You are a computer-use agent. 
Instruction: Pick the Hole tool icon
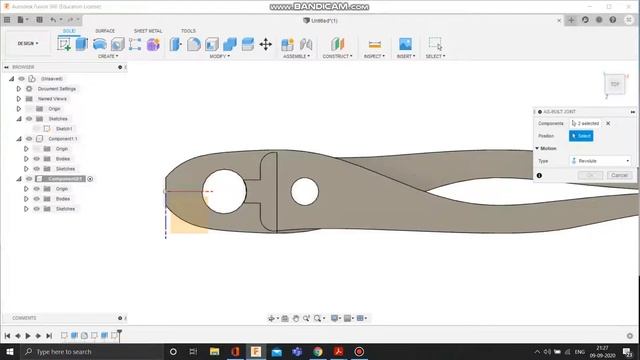118,44
